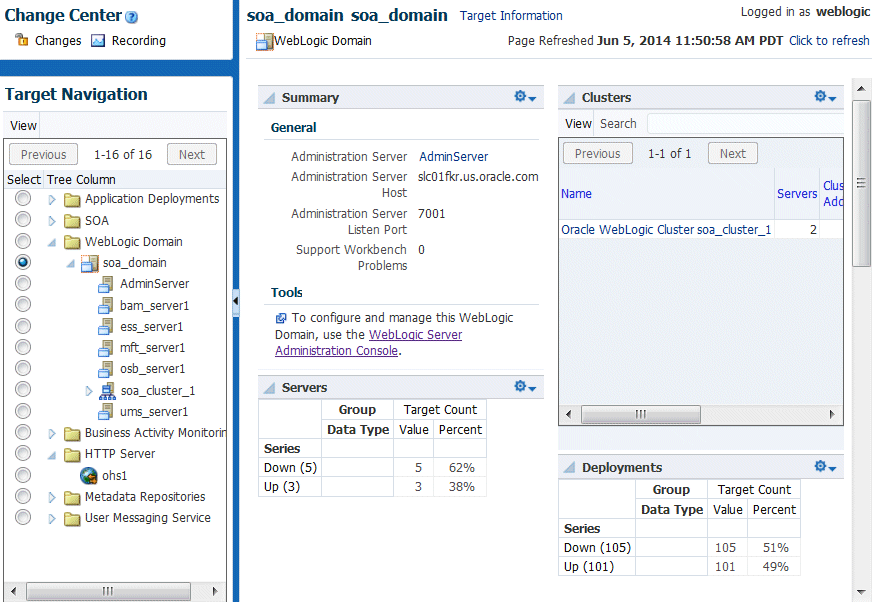Click the ohs1 globe icon

click(89, 475)
